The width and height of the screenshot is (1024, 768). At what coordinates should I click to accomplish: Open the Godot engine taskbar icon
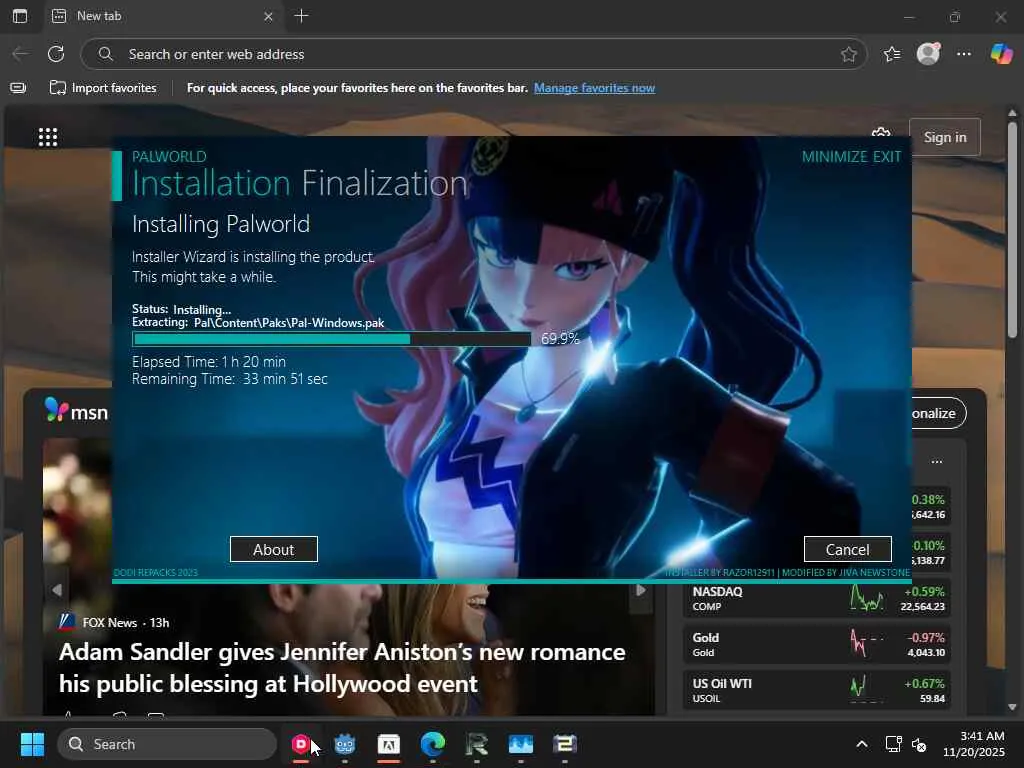(x=344, y=744)
